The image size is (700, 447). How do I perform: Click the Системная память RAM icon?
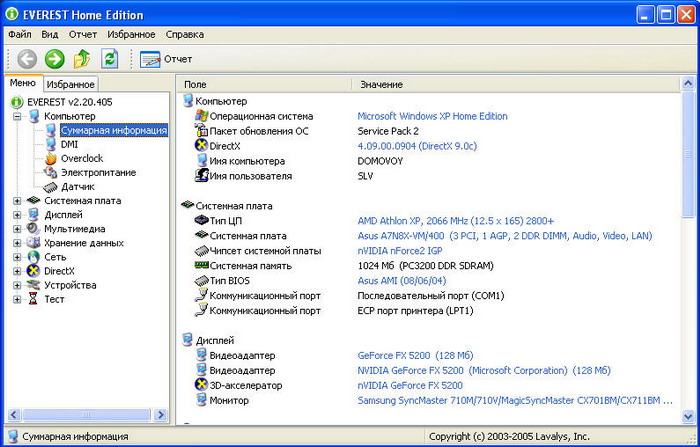[201, 265]
